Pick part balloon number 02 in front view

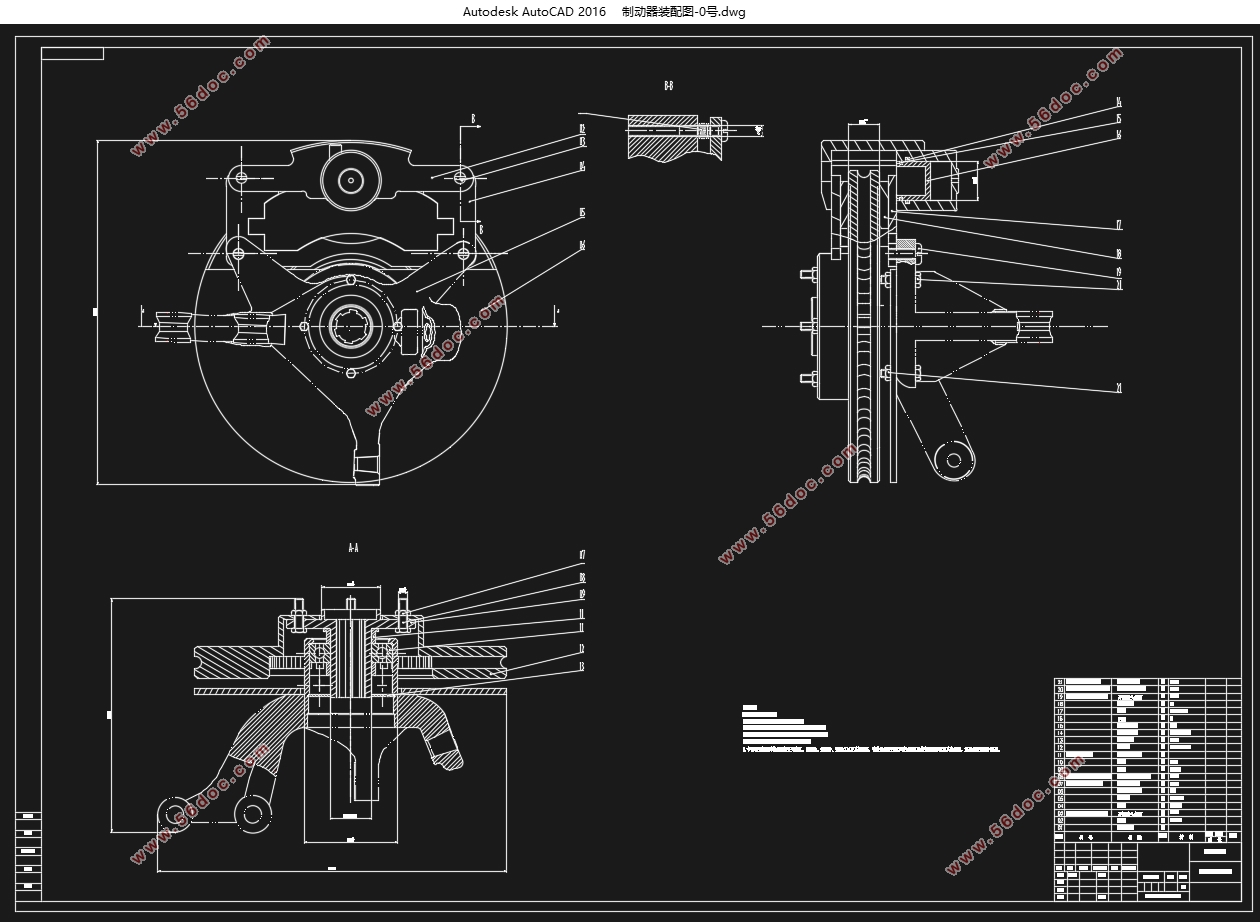[x=582, y=129]
